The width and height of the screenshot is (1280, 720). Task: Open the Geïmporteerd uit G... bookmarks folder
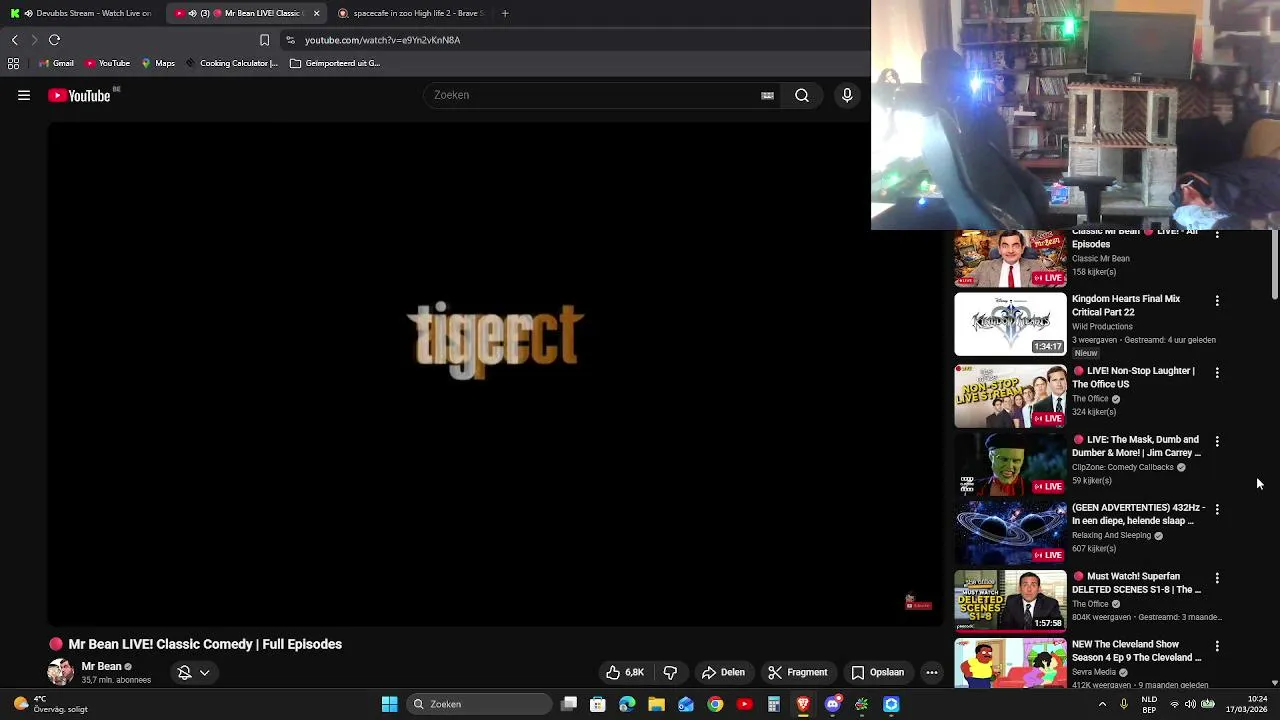(x=335, y=63)
